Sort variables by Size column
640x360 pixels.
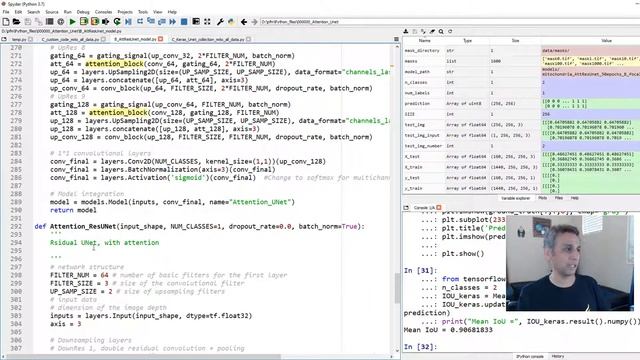click(x=515, y=41)
